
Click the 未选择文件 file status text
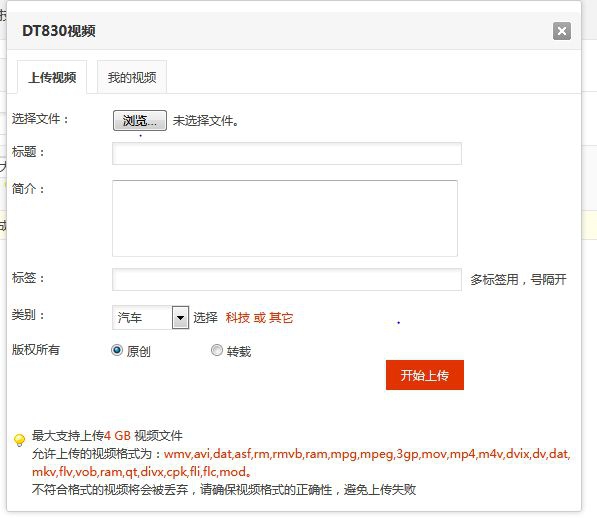[x=206, y=121]
